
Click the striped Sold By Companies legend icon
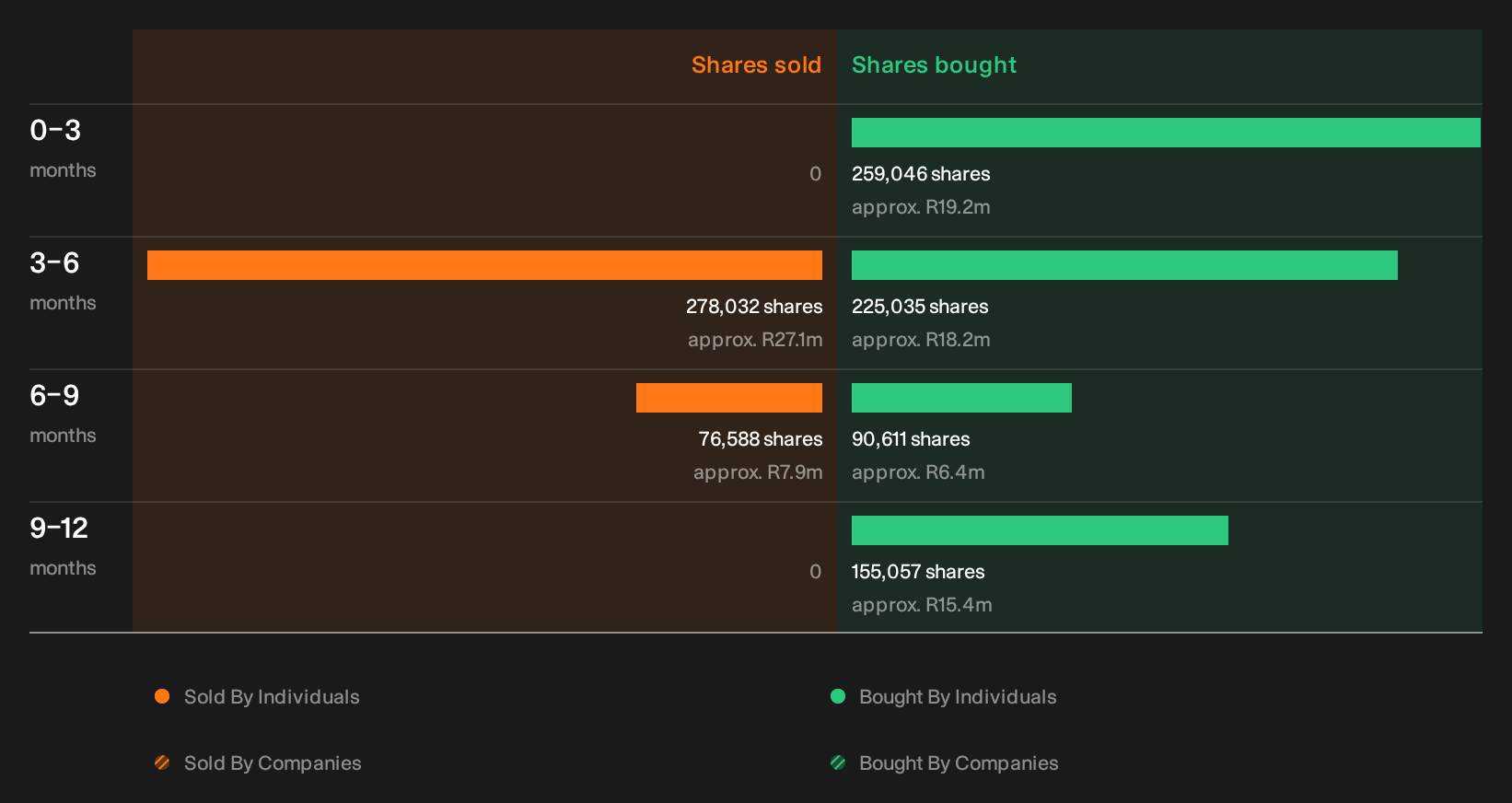click(x=162, y=762)
